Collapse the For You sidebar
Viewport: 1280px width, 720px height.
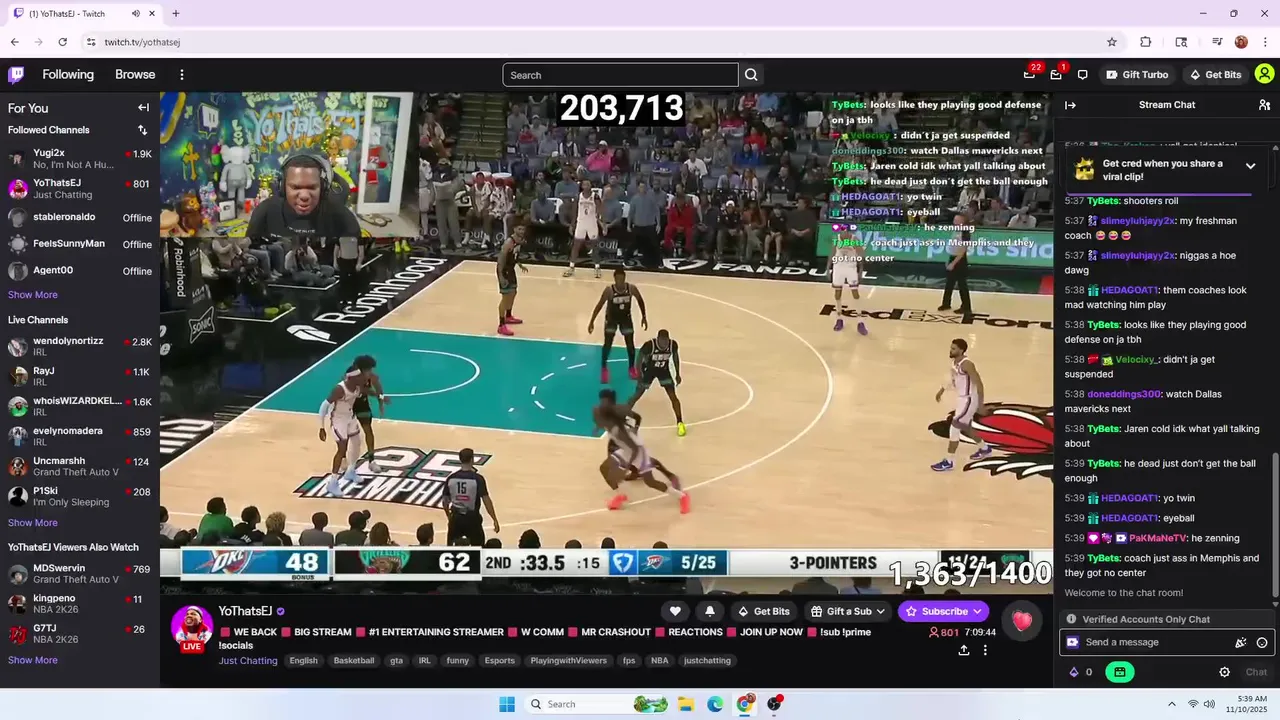click(143, 108)
